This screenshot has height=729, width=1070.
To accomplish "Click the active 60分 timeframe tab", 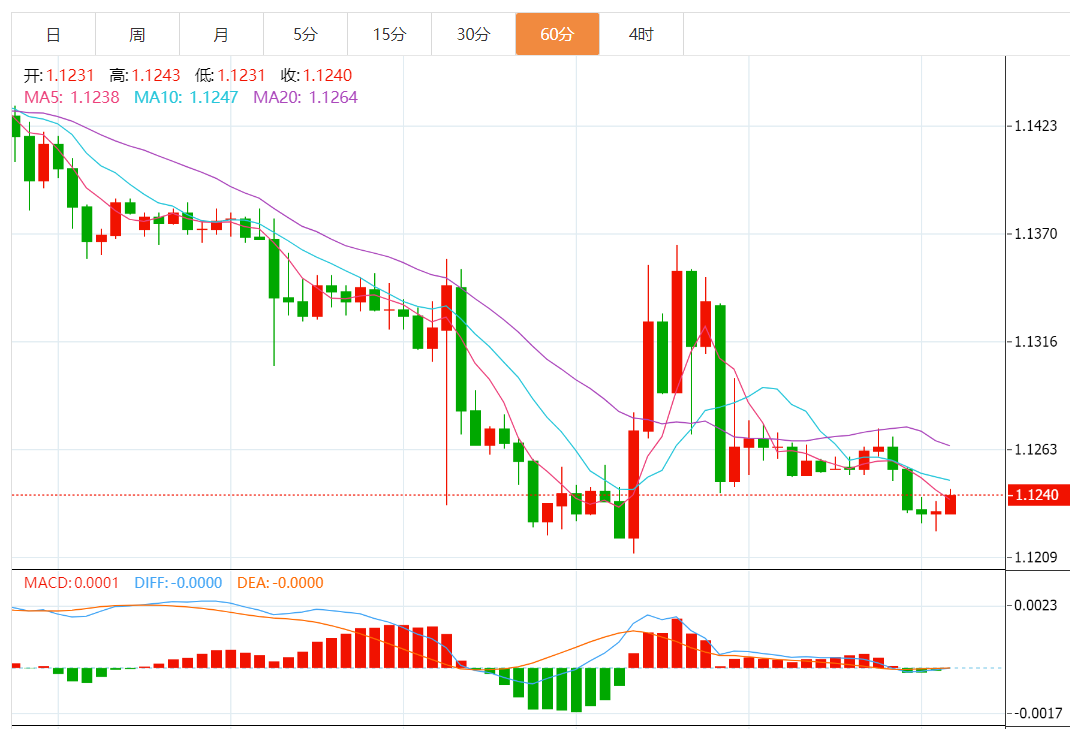I will [x=557, y=34].
